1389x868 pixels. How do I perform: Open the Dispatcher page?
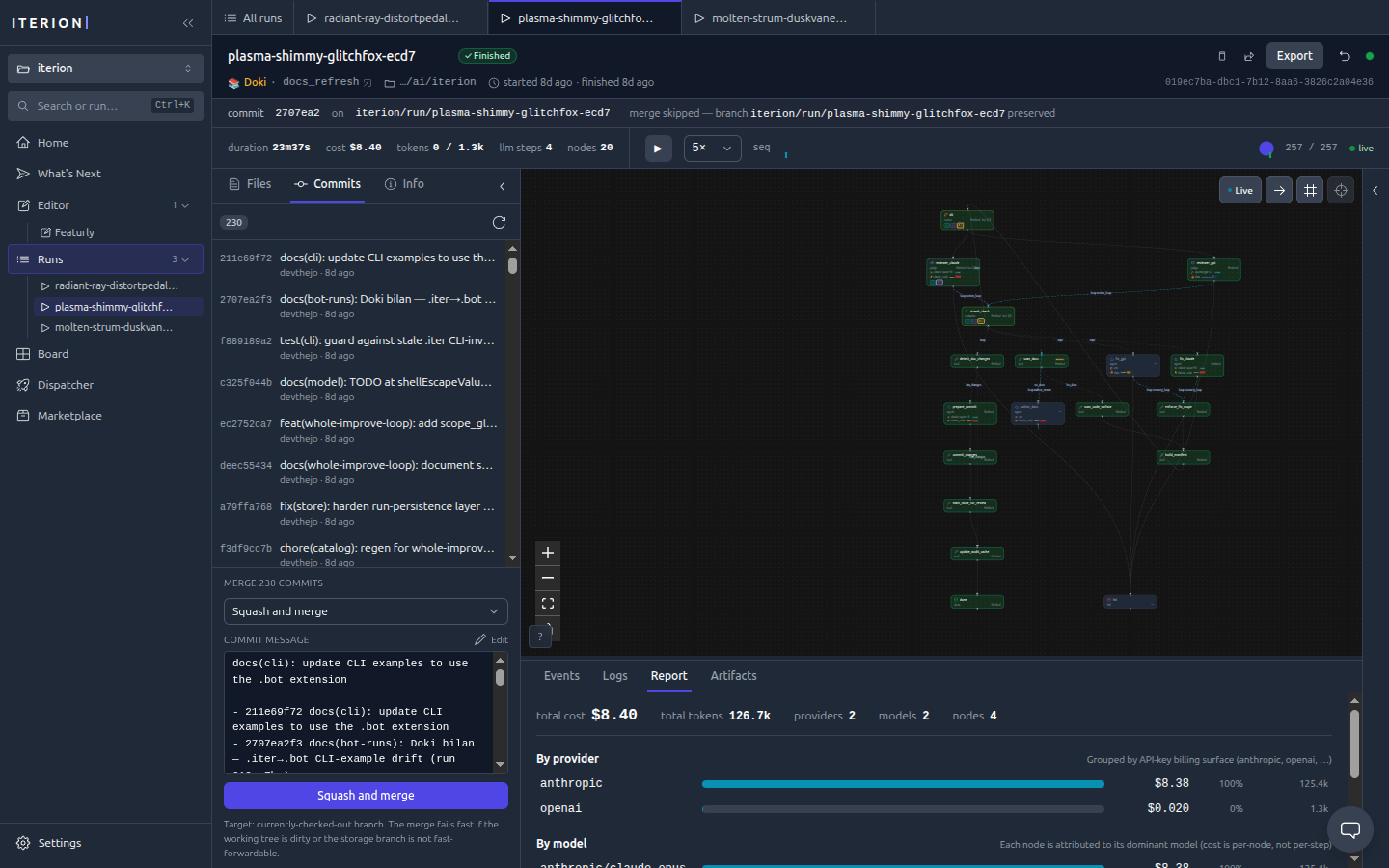click(106, 385)
